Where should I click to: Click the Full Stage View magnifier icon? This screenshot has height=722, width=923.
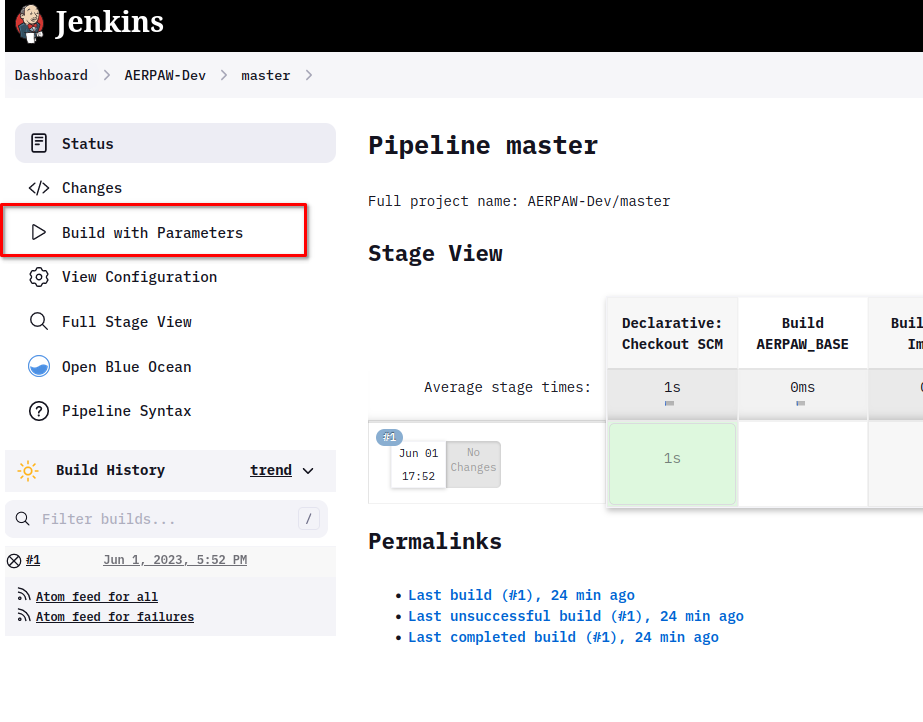(39, 321)
